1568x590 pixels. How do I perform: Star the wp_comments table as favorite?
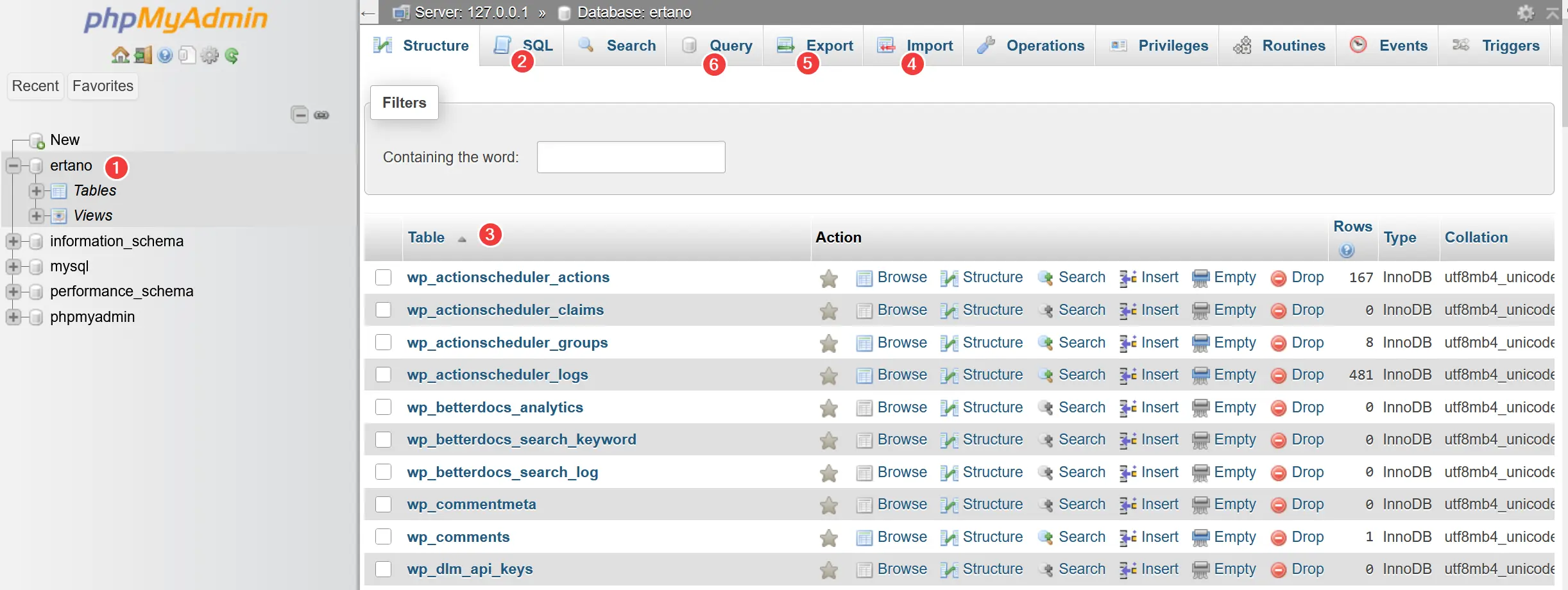tap(829, 538)
